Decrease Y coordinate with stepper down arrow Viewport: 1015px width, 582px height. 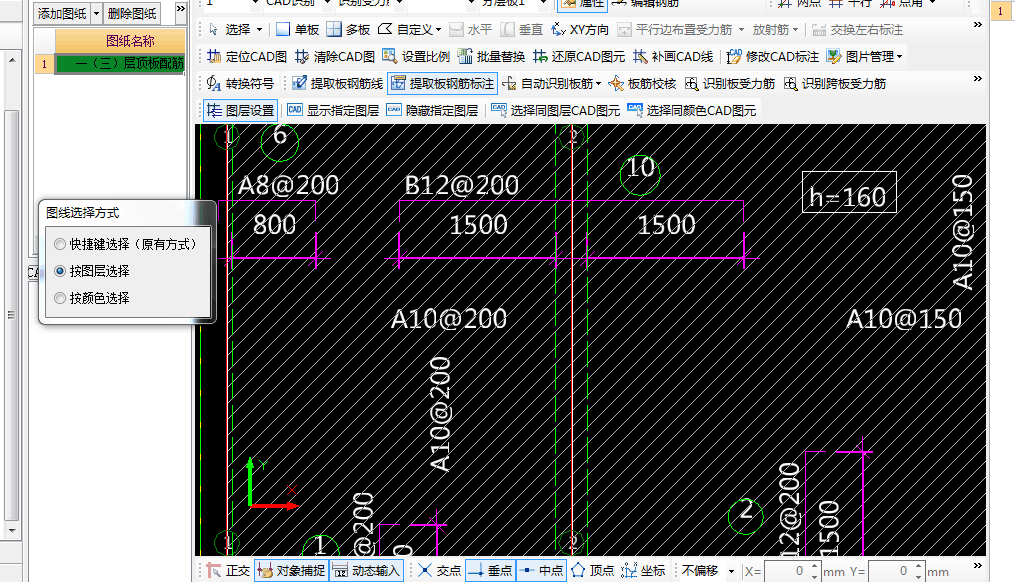click(918, 576)
